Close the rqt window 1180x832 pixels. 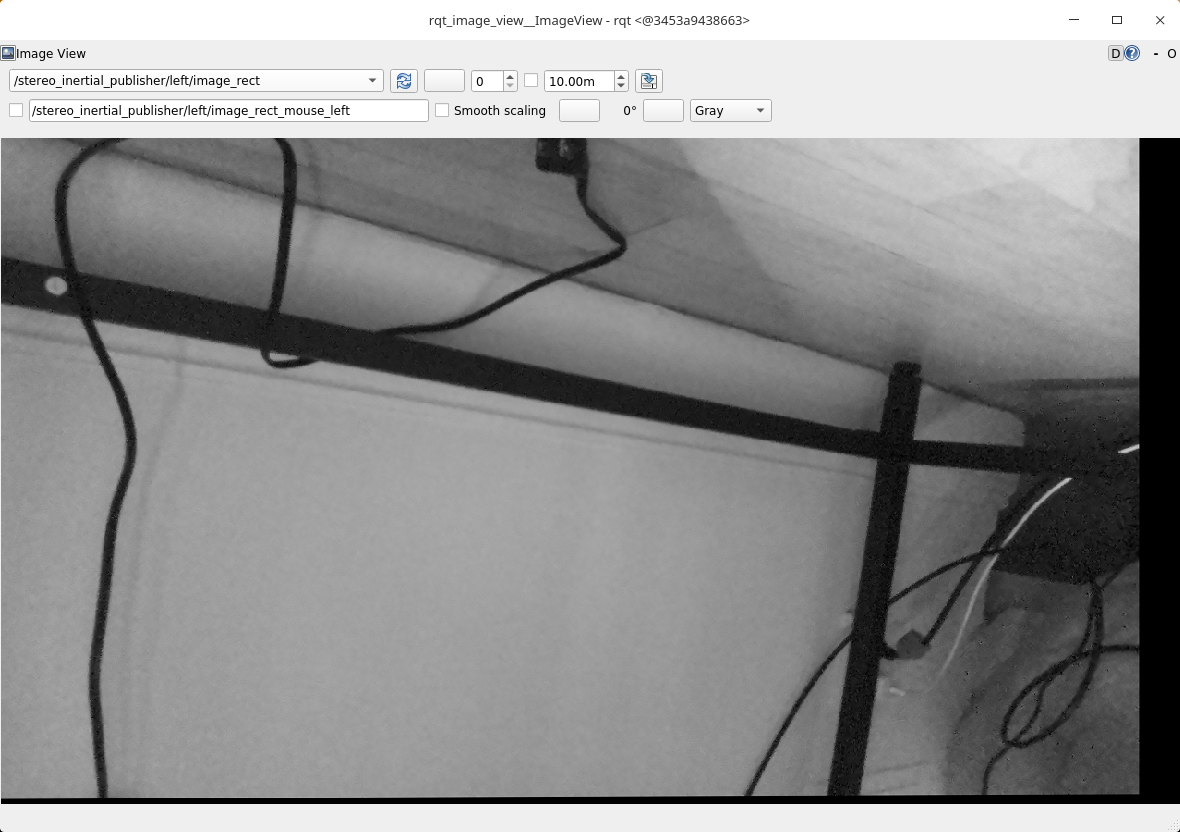pyautogui.click(x=1160, y=20)
